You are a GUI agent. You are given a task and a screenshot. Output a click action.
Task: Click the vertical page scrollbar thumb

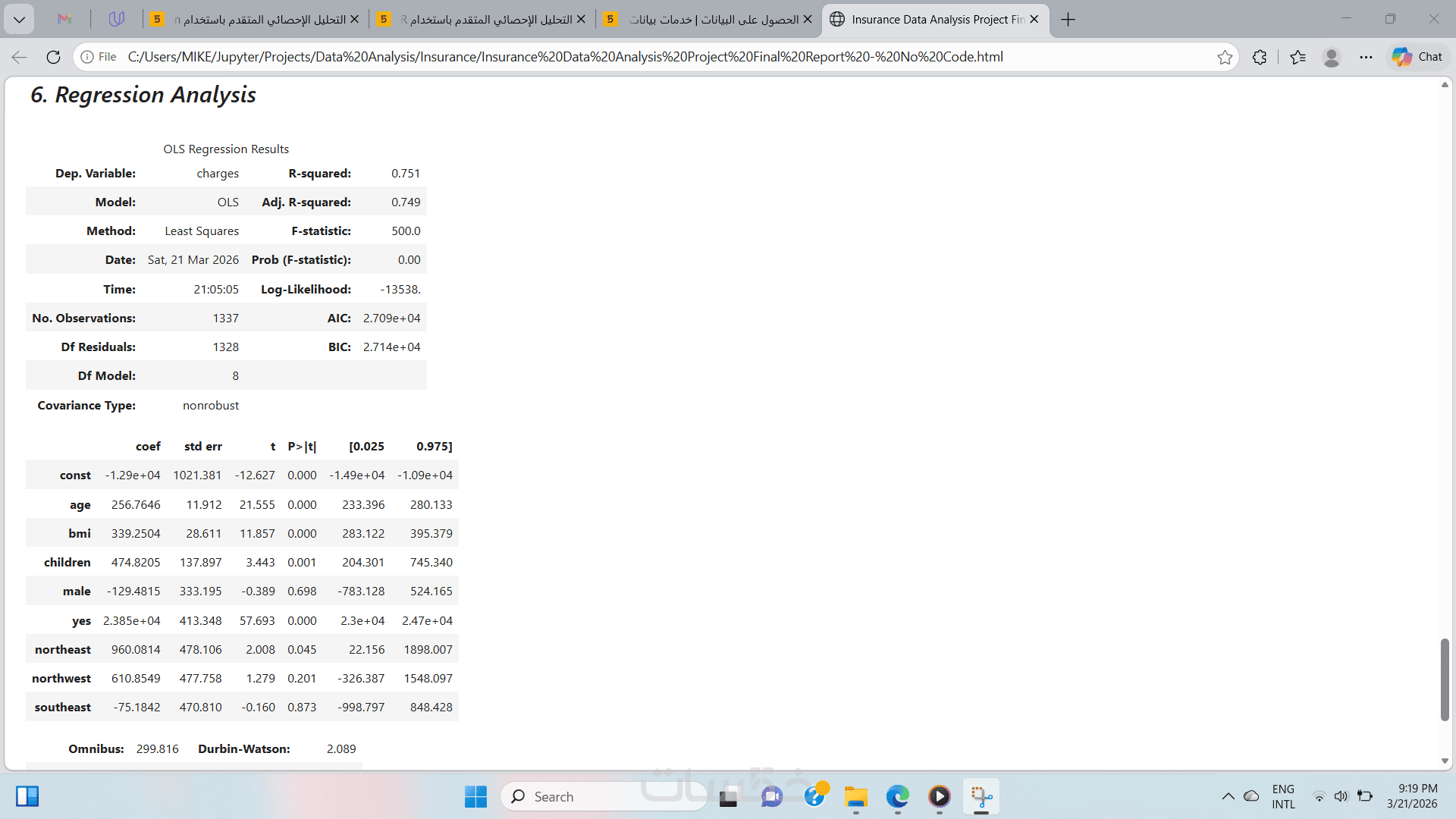(1445, 679)
